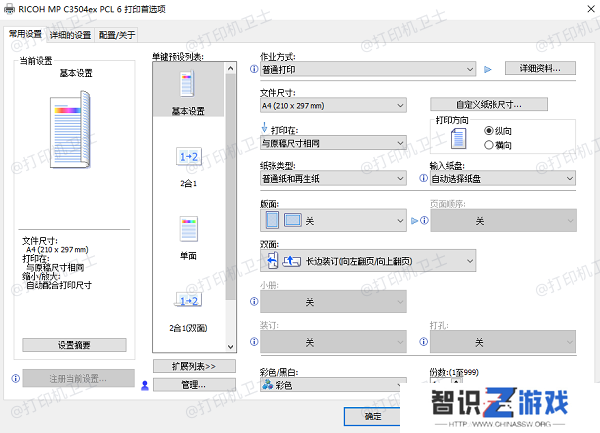Click the user icon beside 管理
The height and width of the screenshot is (433, 600).
(145, 386)
